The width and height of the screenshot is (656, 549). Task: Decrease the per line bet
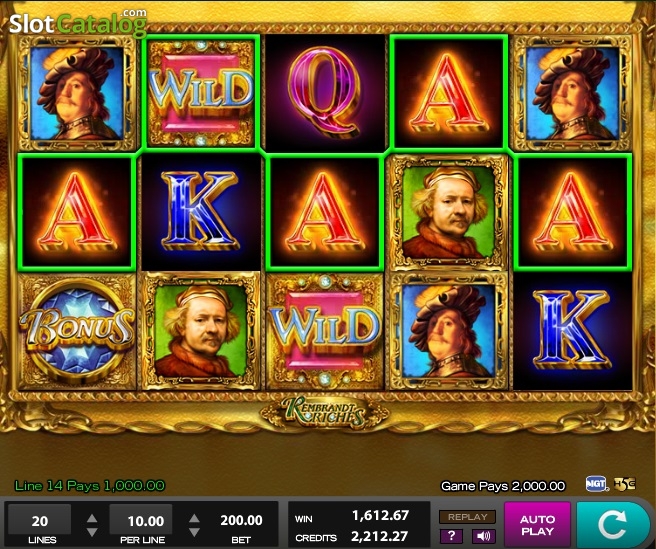194,532
